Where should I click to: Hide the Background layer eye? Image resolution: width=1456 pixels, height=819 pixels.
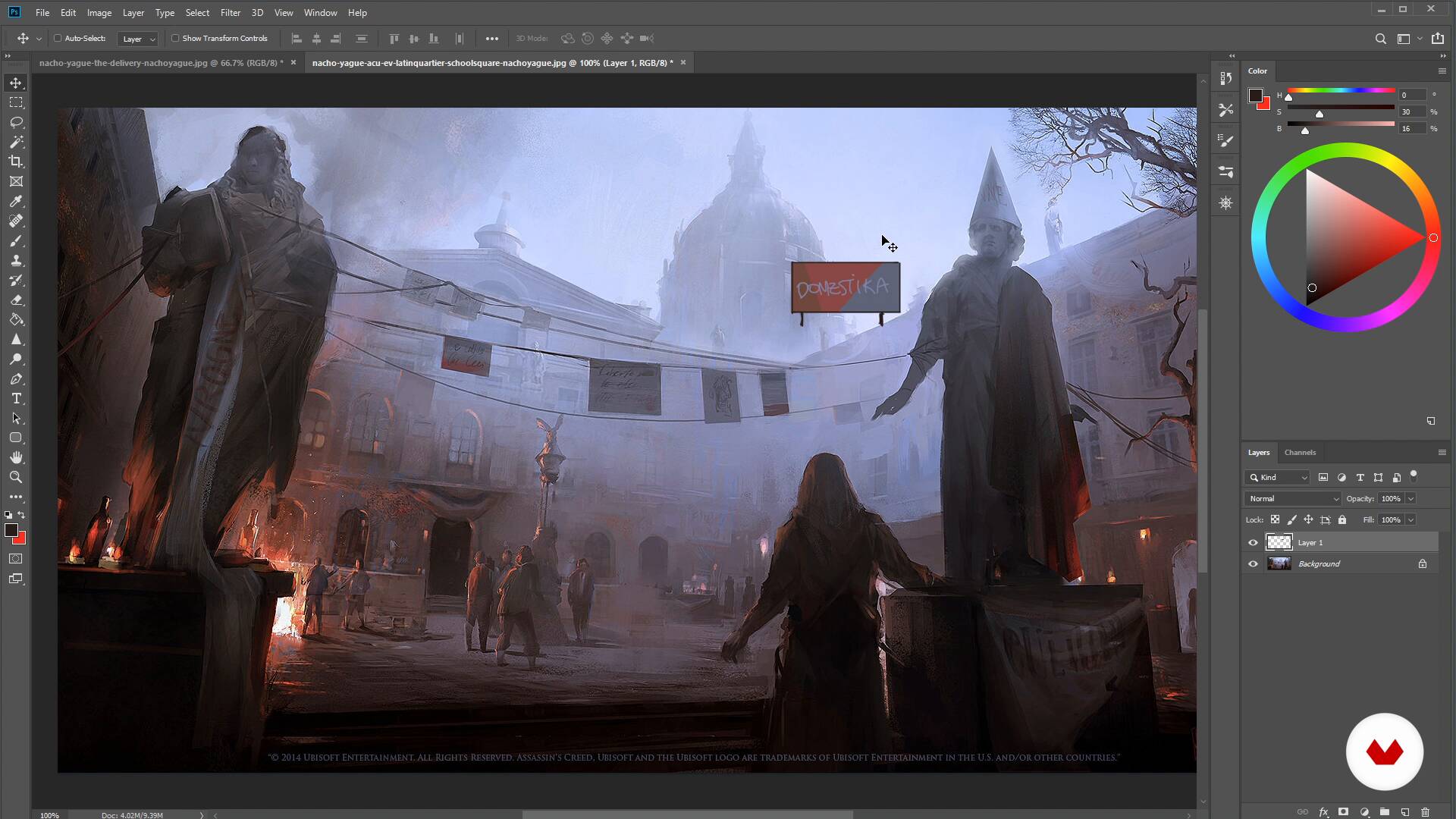pyautogui.click(x=1253, y=563)
